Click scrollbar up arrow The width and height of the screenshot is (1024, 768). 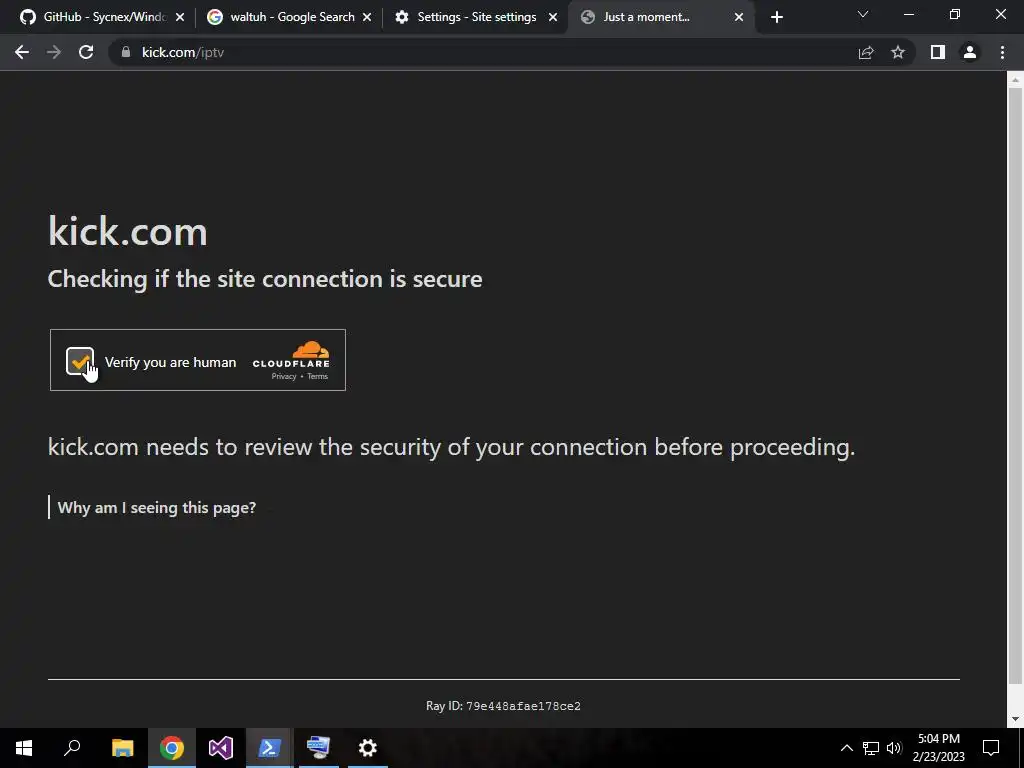tap(1014, 80)
